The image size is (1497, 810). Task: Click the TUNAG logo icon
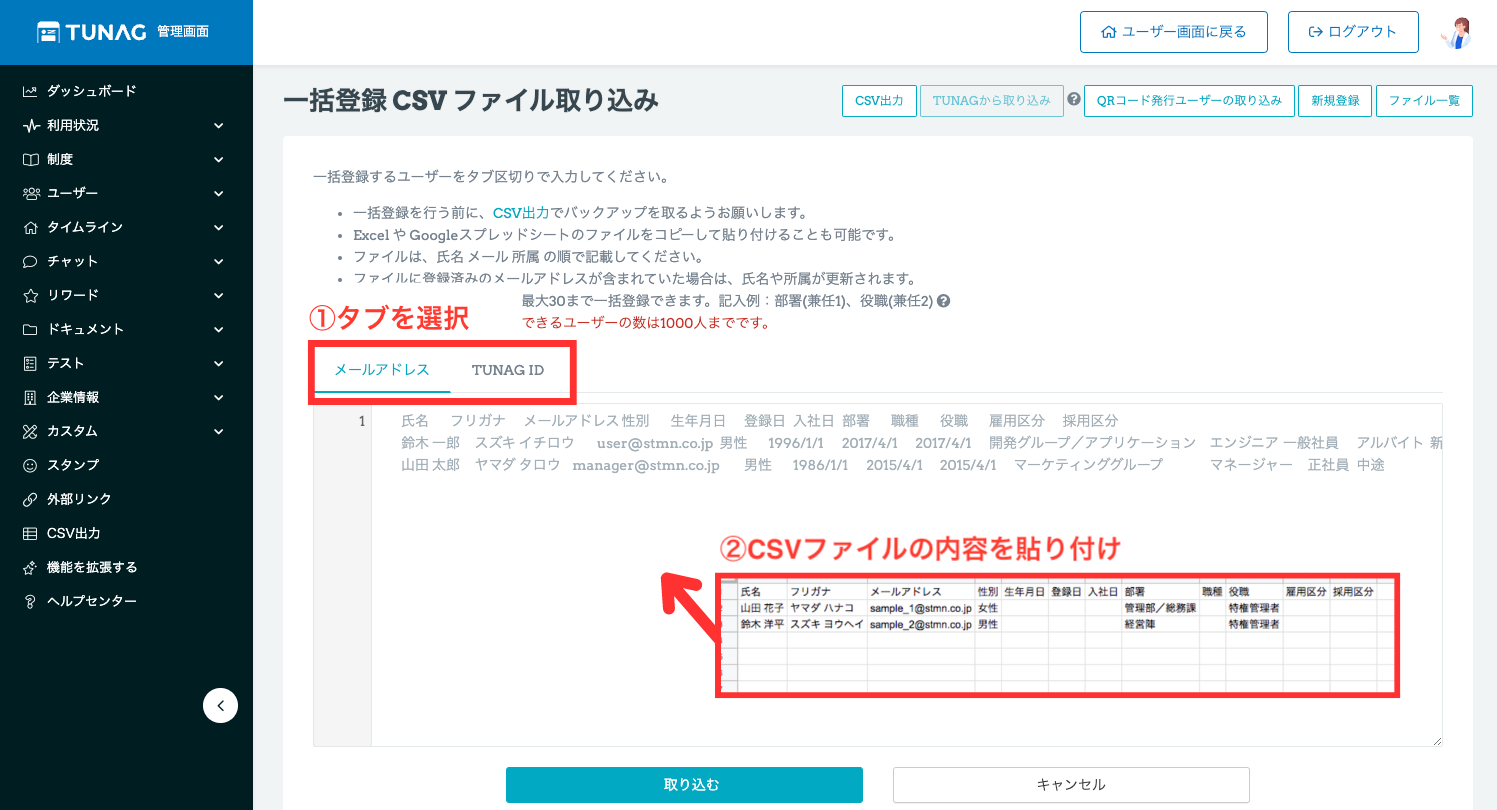pyautogui.click(x=48, y=32)
